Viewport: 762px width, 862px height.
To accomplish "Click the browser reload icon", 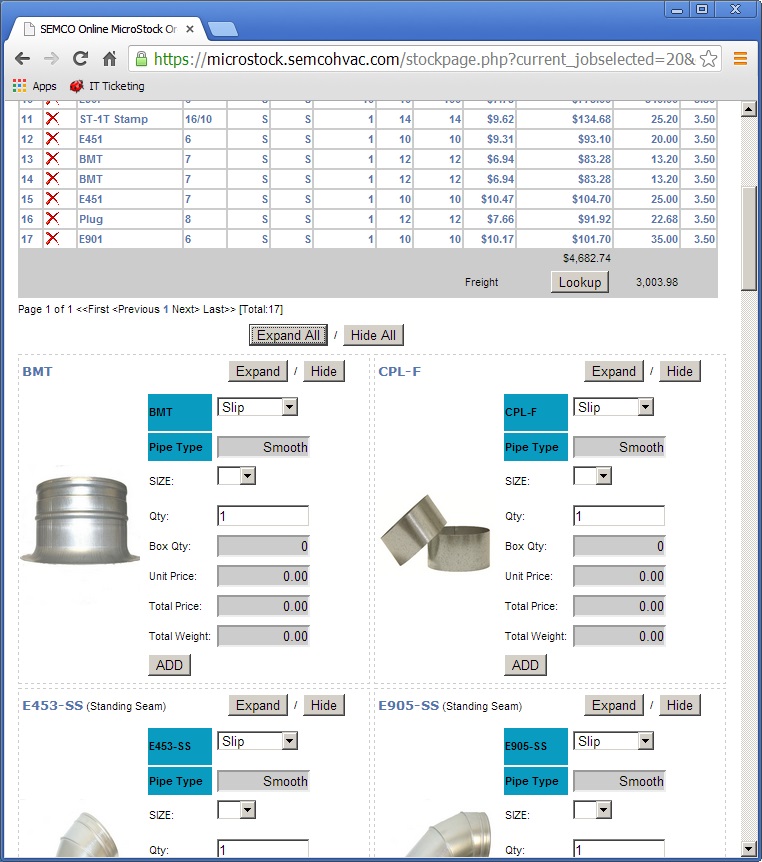I will click(80, 59).
